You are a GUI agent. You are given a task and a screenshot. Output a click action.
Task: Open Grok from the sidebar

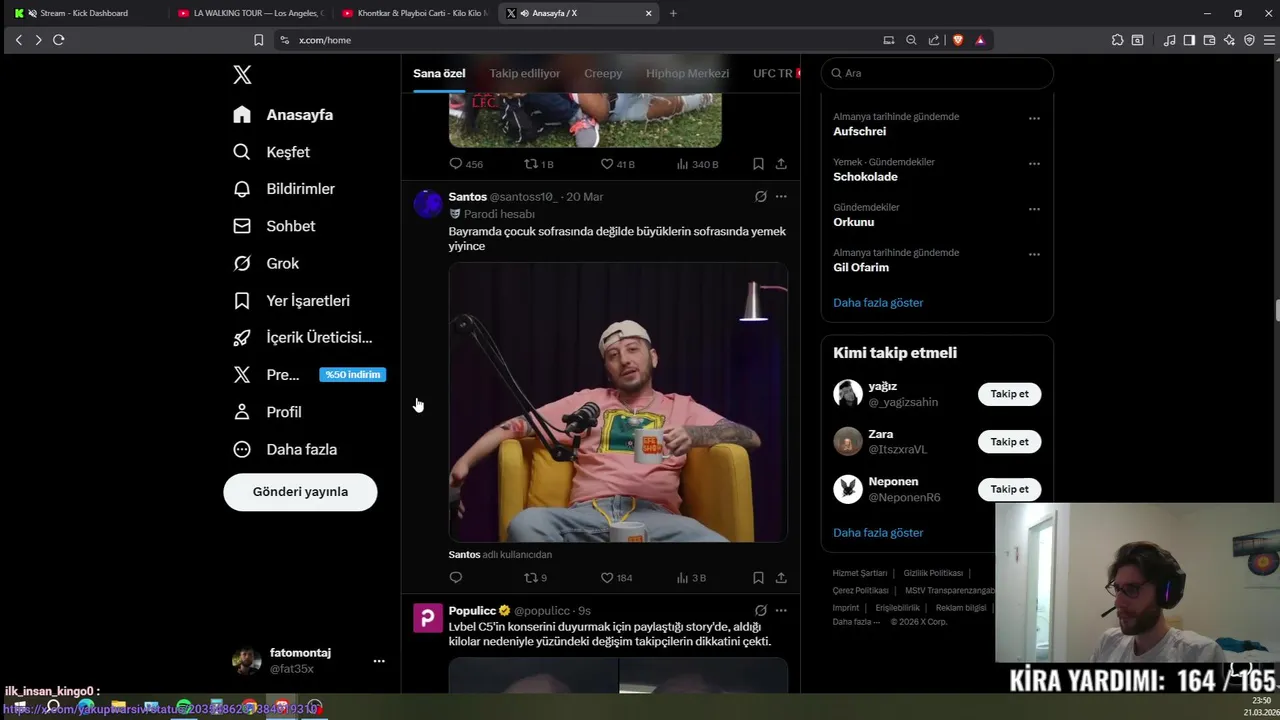(x=267, y=264)
